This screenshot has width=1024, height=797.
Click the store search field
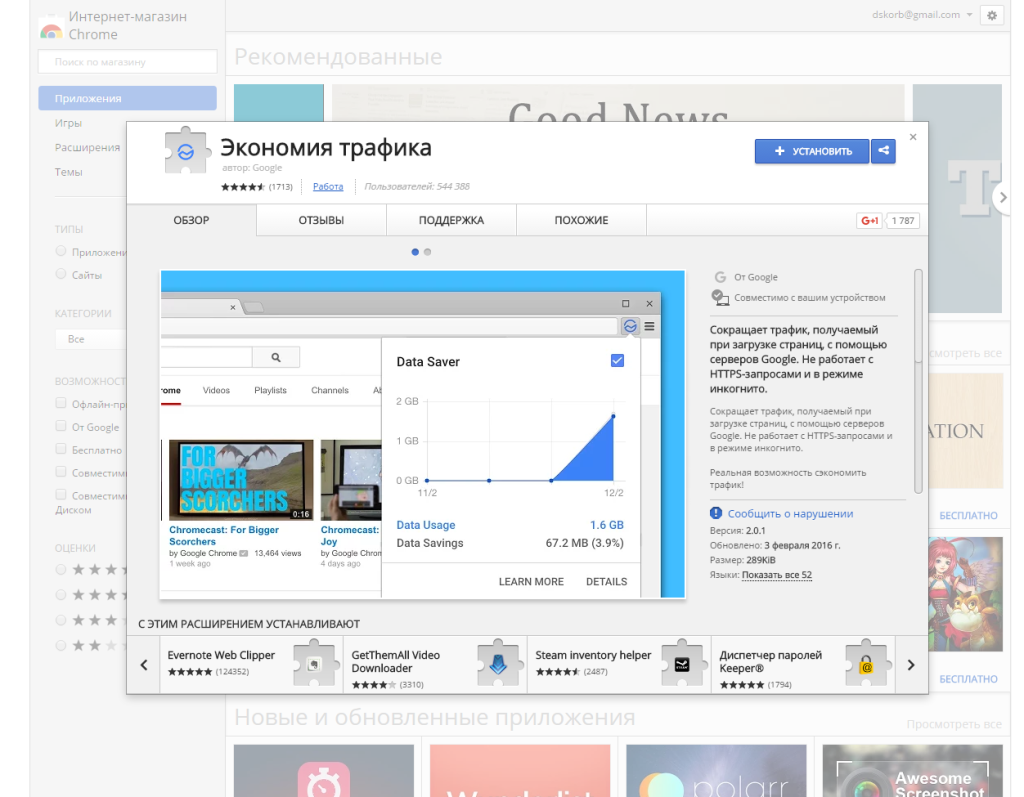127,62
